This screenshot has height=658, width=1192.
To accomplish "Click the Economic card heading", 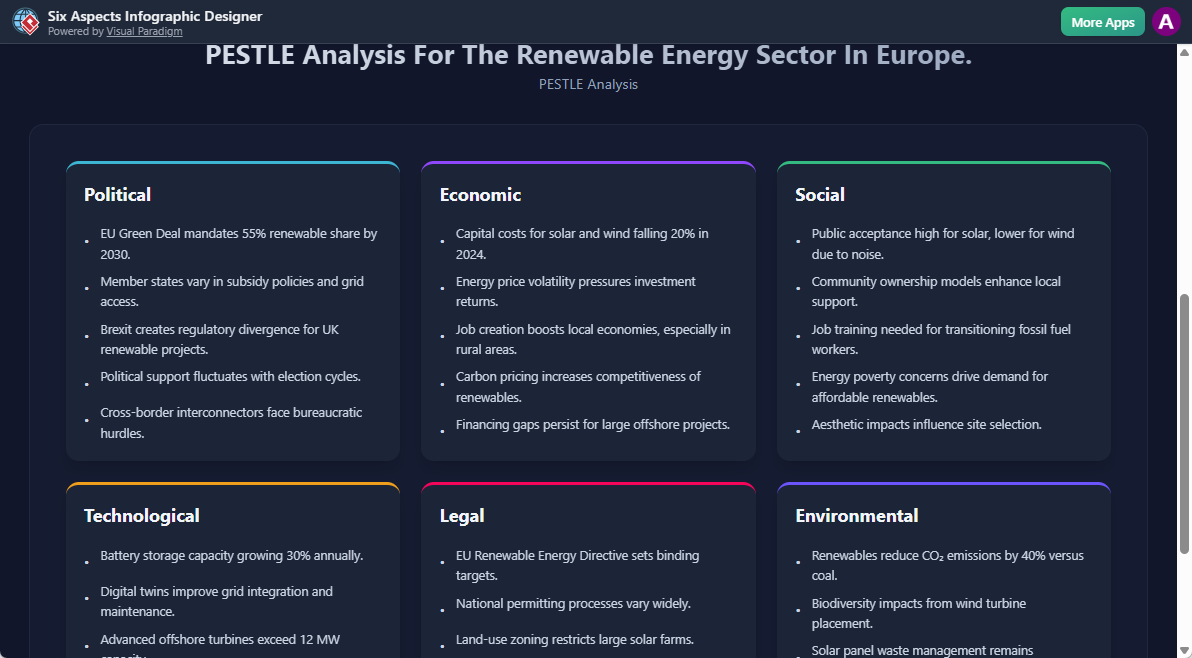I will click(x=480, y=194).
